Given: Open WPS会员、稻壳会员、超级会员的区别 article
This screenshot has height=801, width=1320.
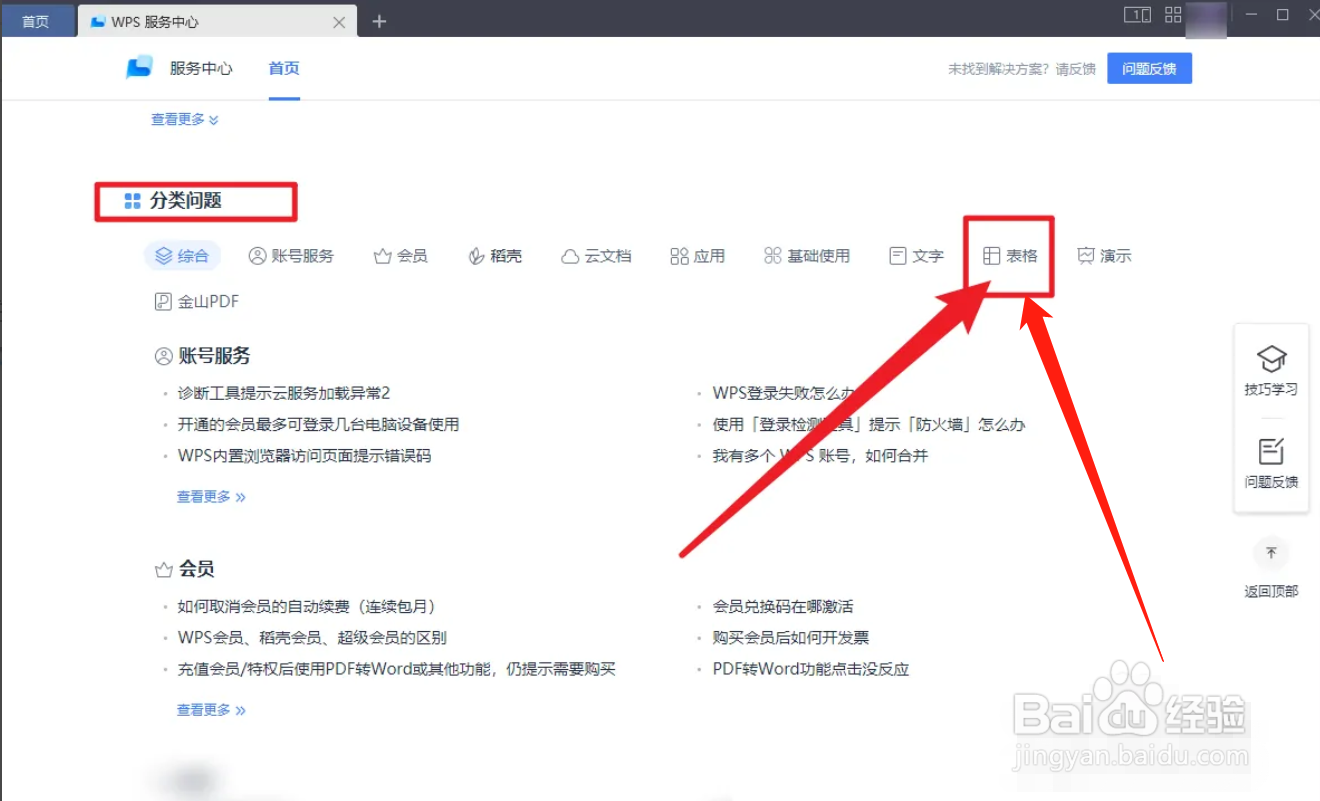Looking at the screenshot, I should pos(312,638).
